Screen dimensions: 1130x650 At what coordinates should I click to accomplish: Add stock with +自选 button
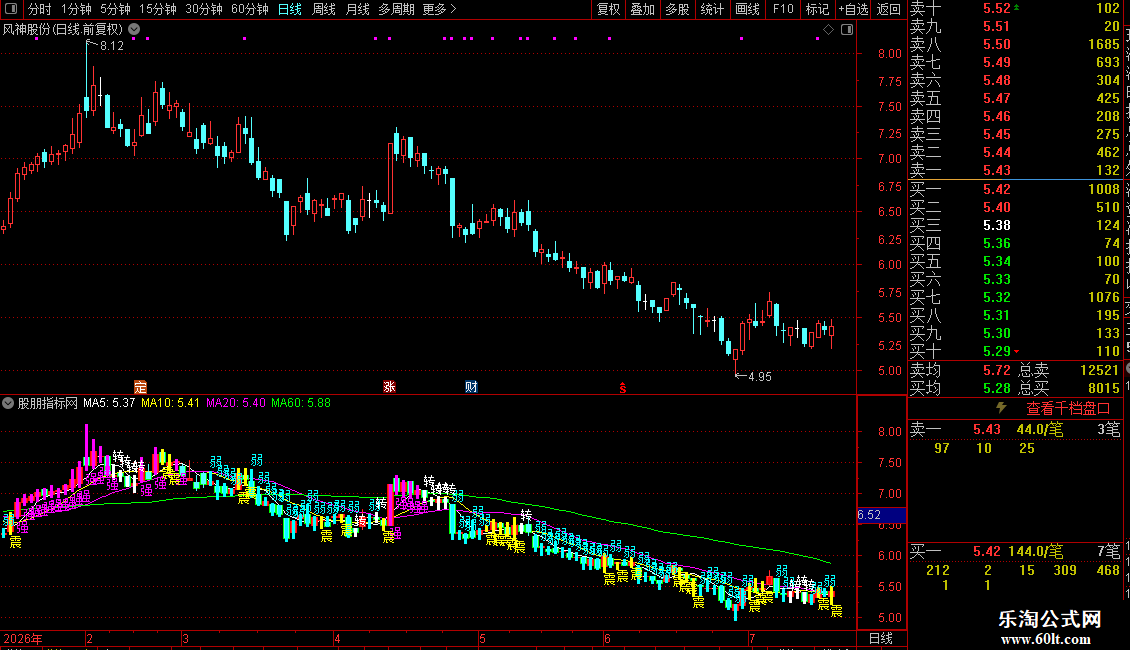point(854,9)
